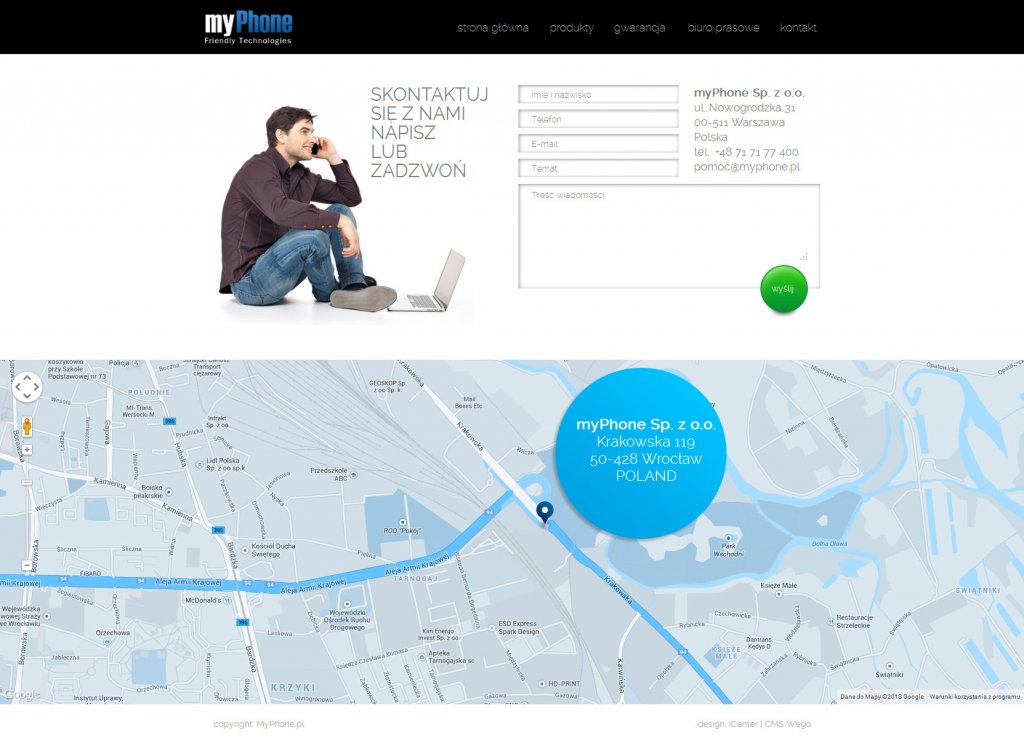This screenshot has width=1024, height=743.
Task: Click the Google logo on the map
Action: 23,695
